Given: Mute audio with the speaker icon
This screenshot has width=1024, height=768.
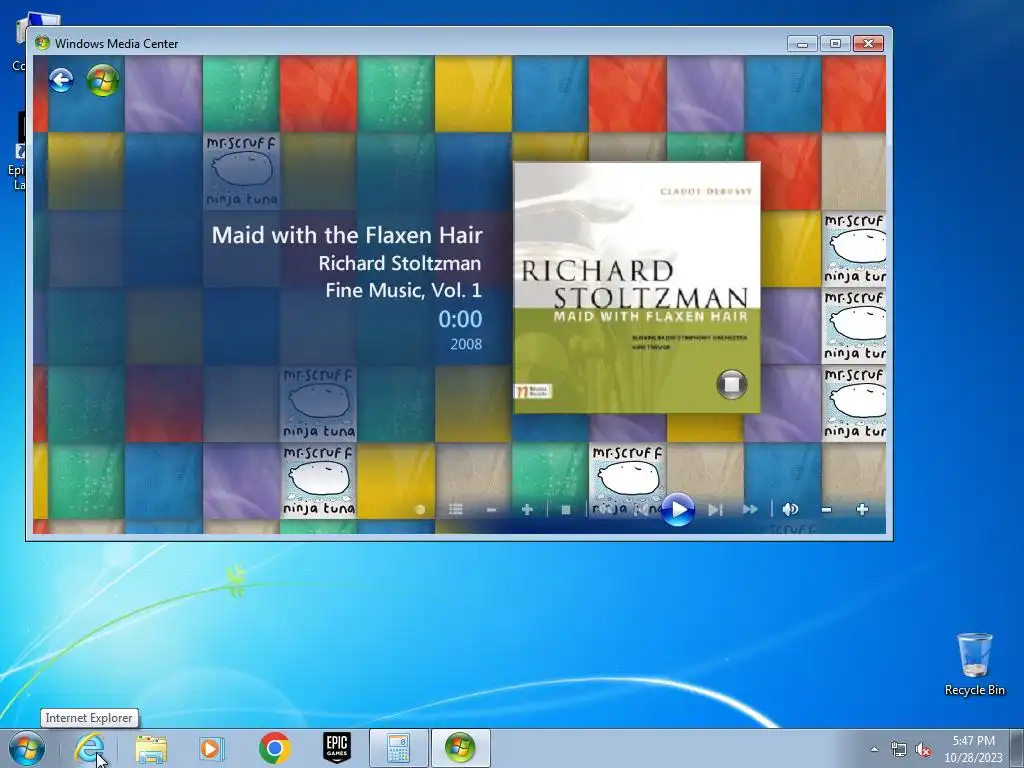Looking at the screenshot, I should 790,509.
